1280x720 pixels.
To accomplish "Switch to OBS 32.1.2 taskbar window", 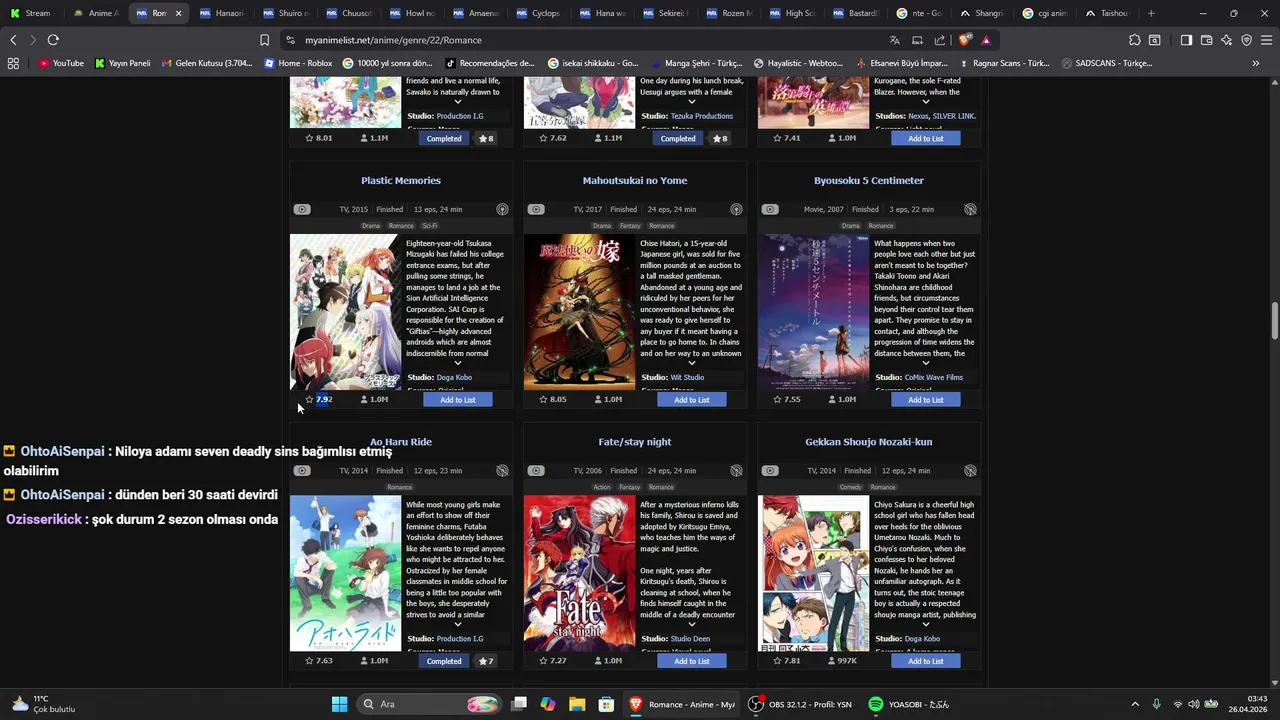I will pos(800,704).
